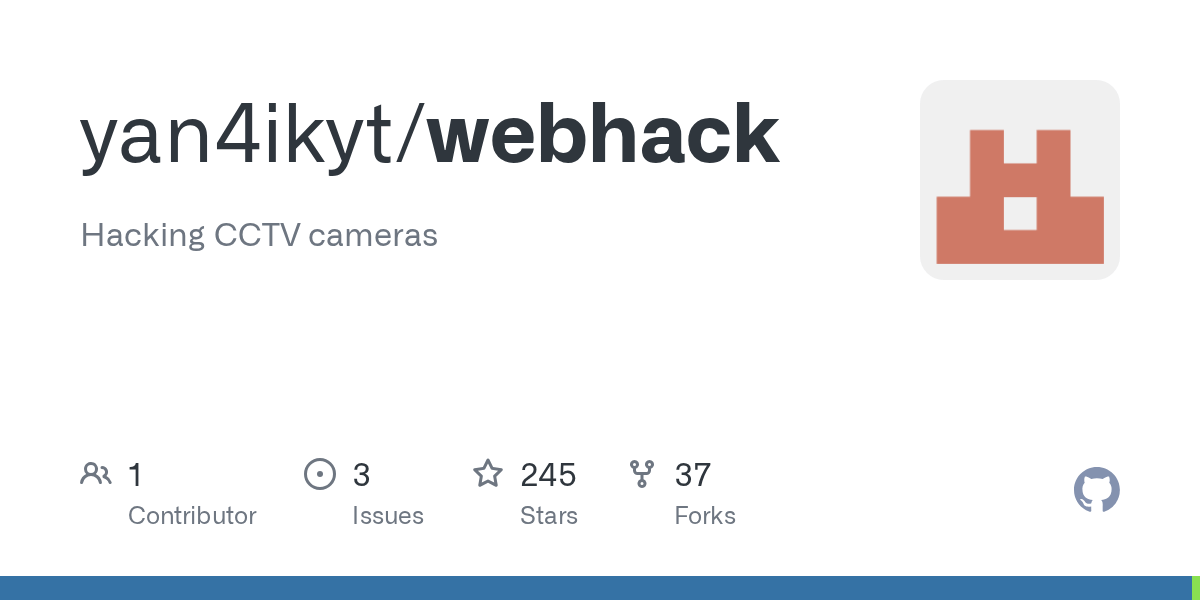The height and width of the screenshot is (600, 1200).
Task: Click the issues circle-dot icon
Action: point(320,473)
